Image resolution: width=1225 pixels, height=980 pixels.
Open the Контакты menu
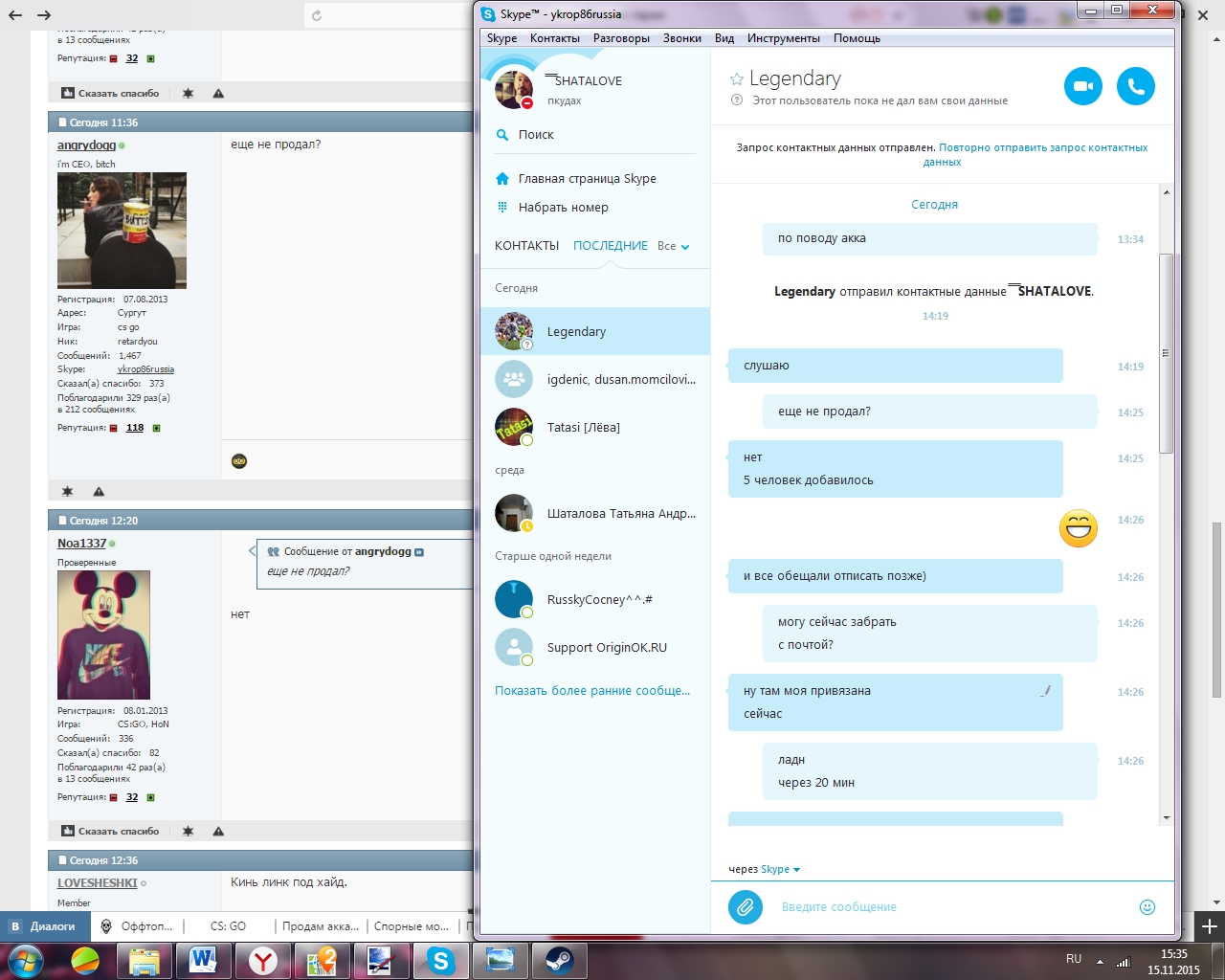point(555,38)
